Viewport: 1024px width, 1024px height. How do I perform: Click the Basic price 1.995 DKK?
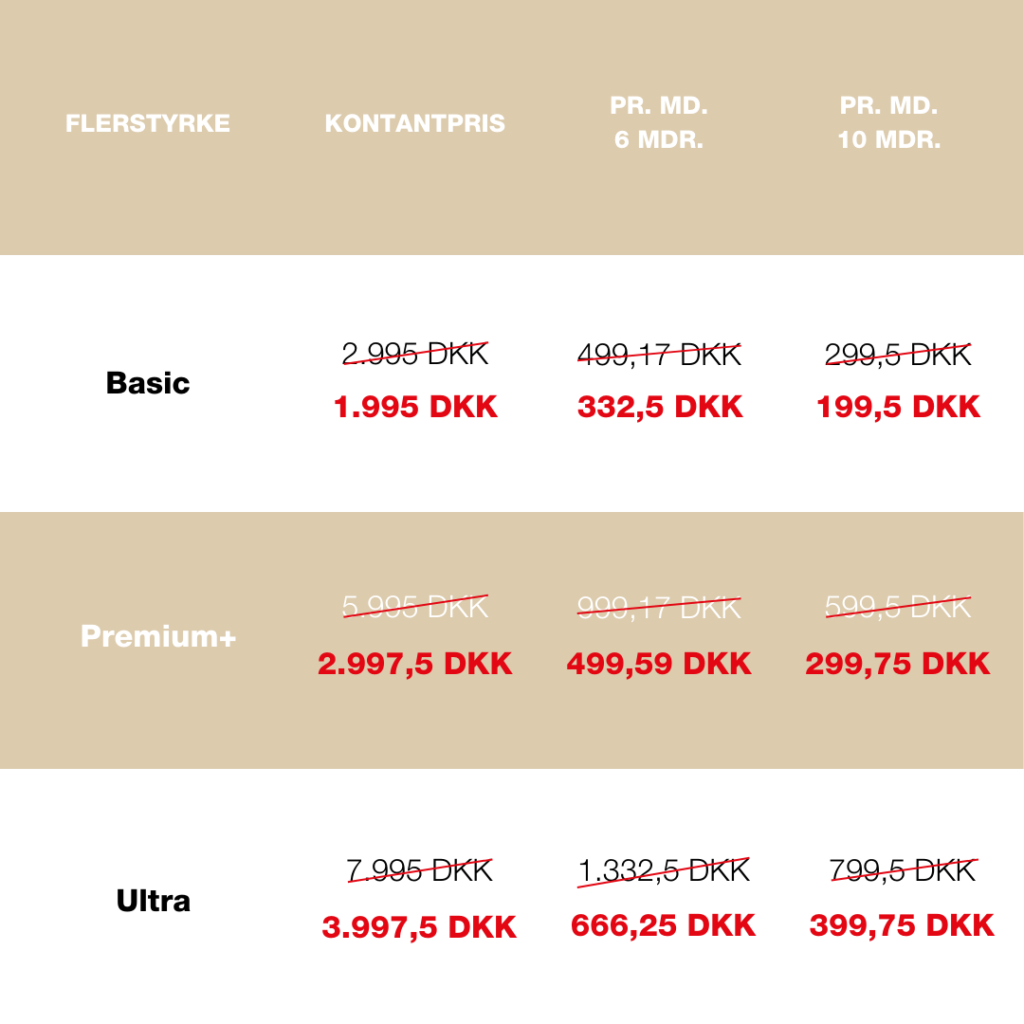point(415,408)
